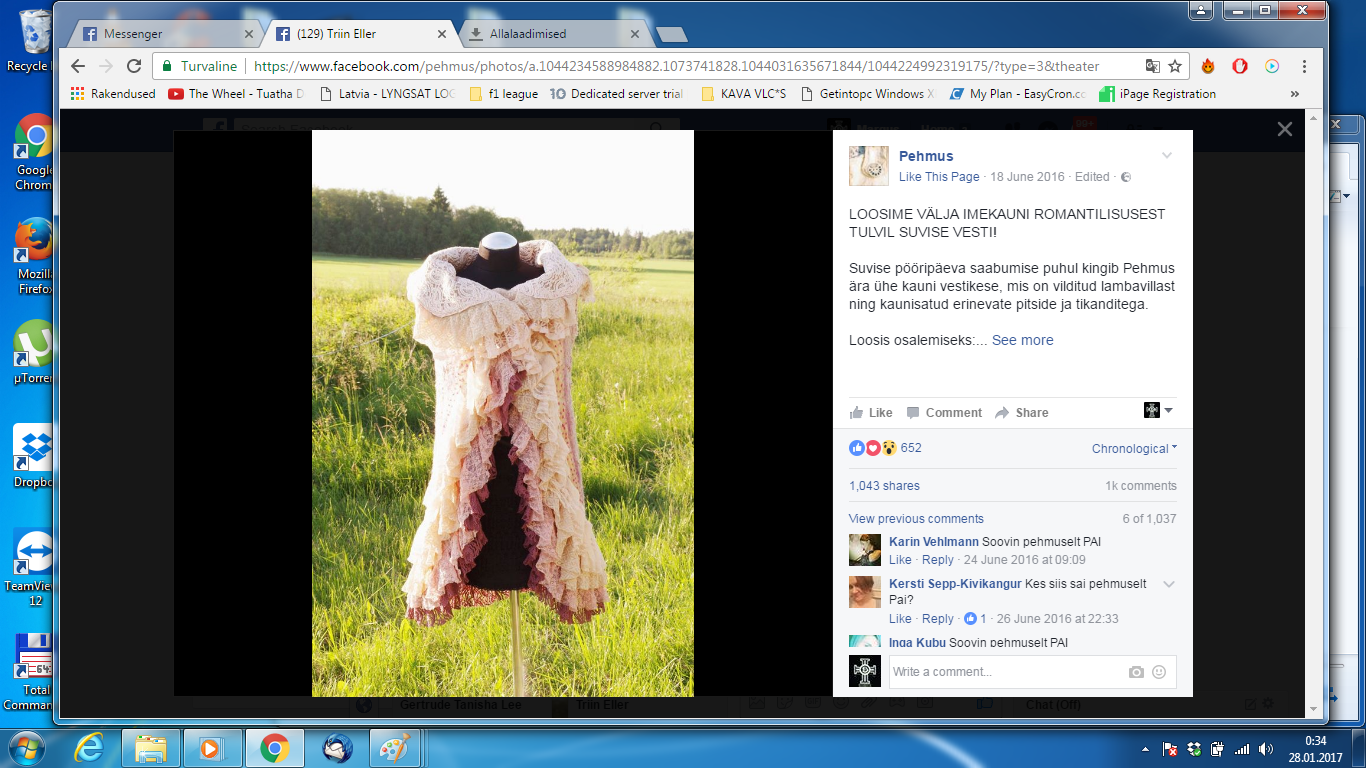Click the 1k comments count
This screenshot has width=1366, height=768.
(x=1141, y=486)
